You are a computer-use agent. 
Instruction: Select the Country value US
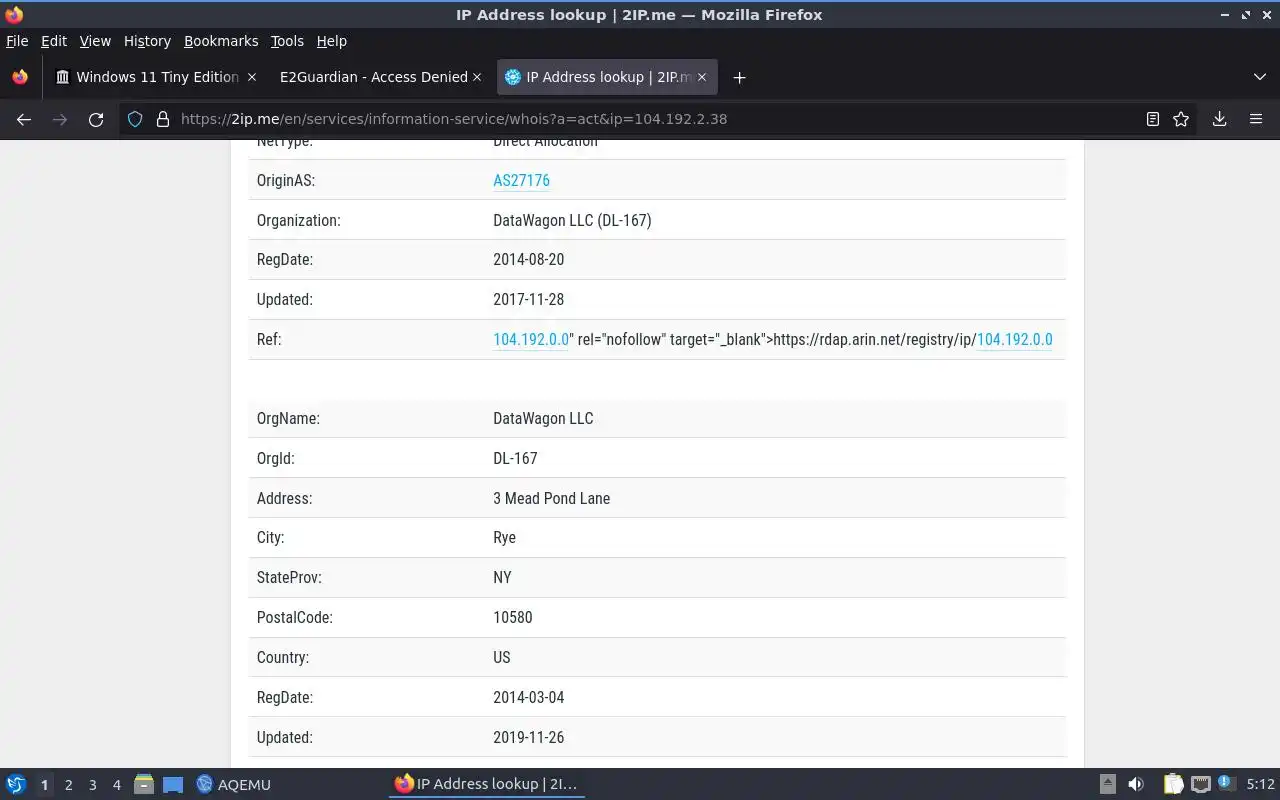[x=502, y=657]
